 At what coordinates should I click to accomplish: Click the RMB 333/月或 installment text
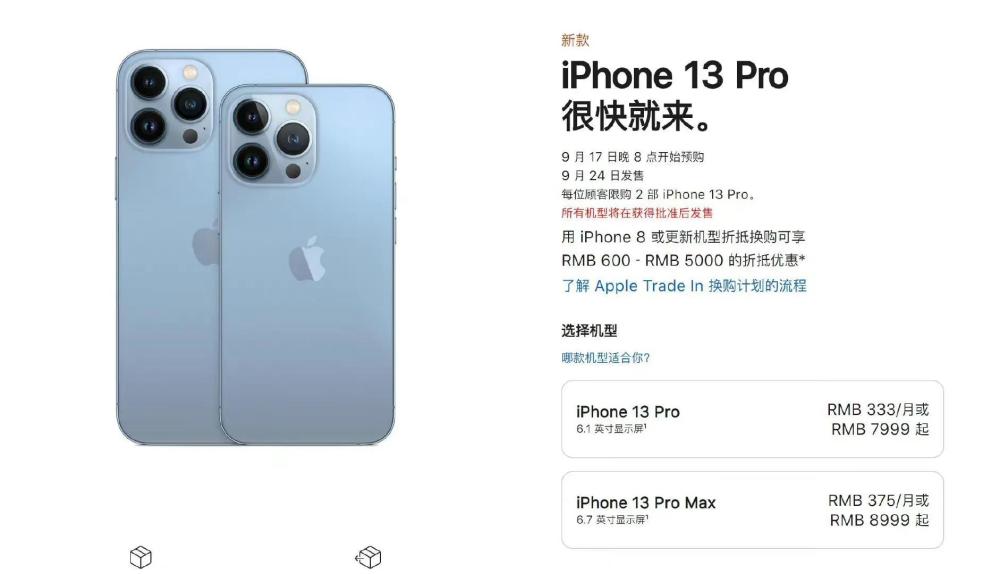(x=878, y=409)
